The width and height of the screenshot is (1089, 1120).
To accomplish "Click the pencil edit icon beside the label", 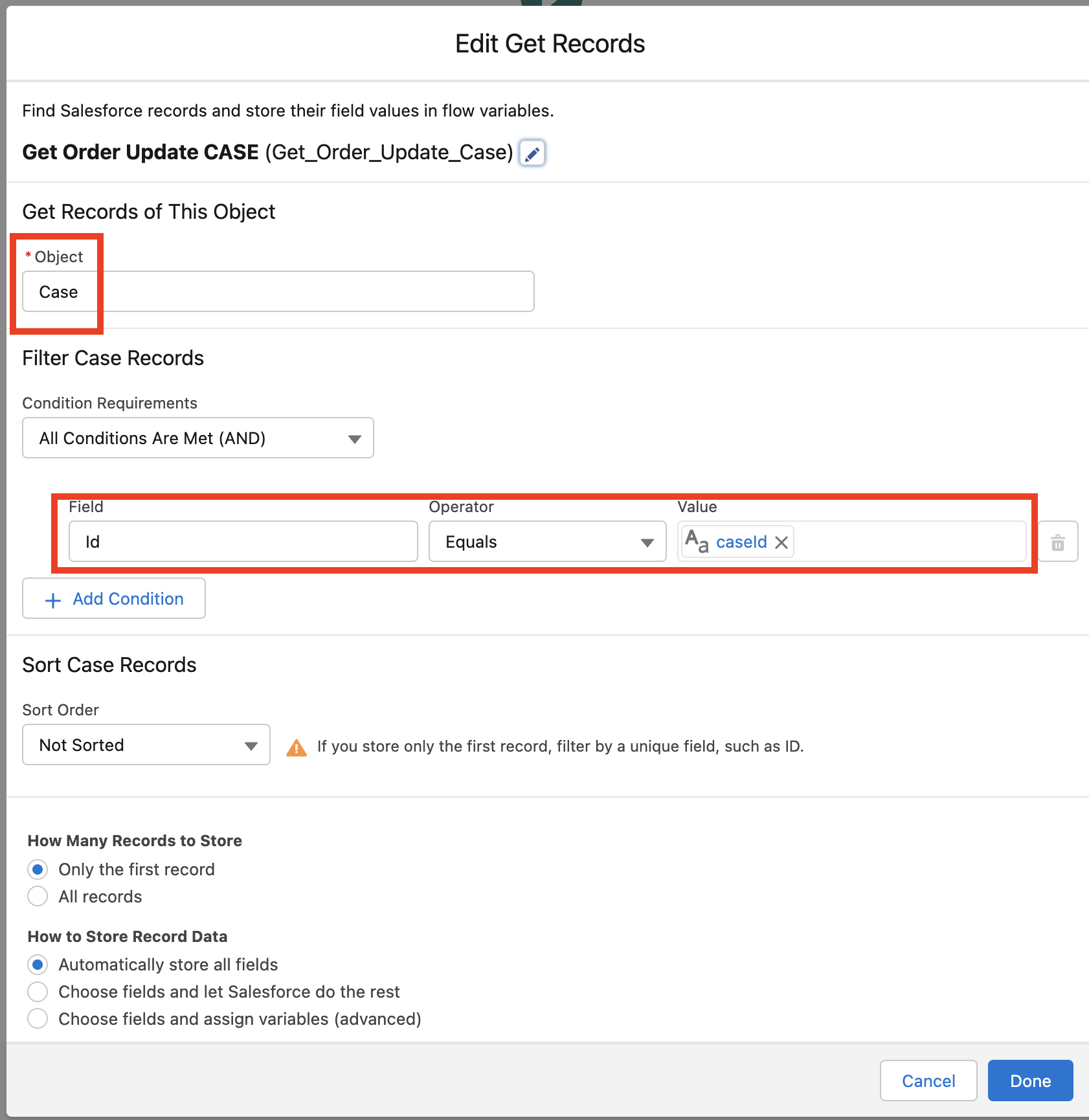I will [532, 153].
